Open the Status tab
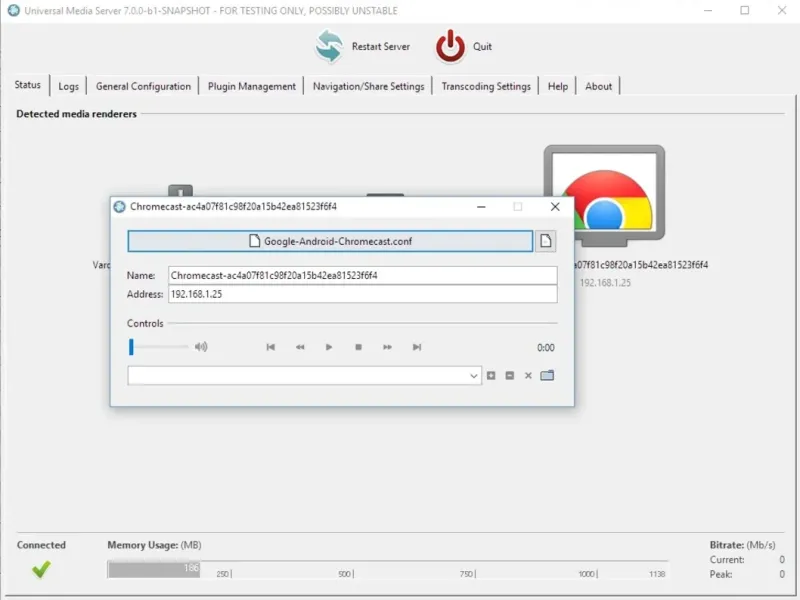The height and width of the screenshot is (600, 800). [x=27, y=85]
